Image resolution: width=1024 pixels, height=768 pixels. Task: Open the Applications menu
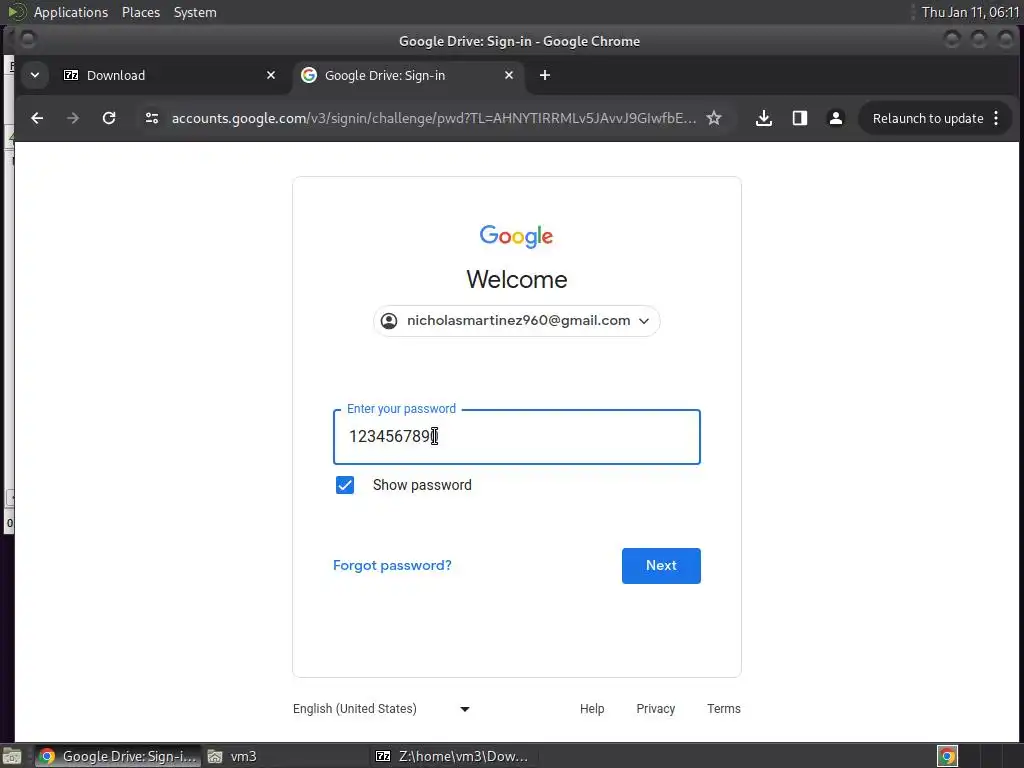(71, 12)
